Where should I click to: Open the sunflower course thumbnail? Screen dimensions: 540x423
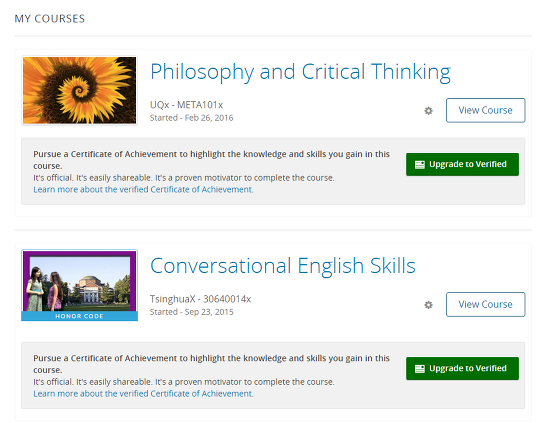(x=79, y=90)
